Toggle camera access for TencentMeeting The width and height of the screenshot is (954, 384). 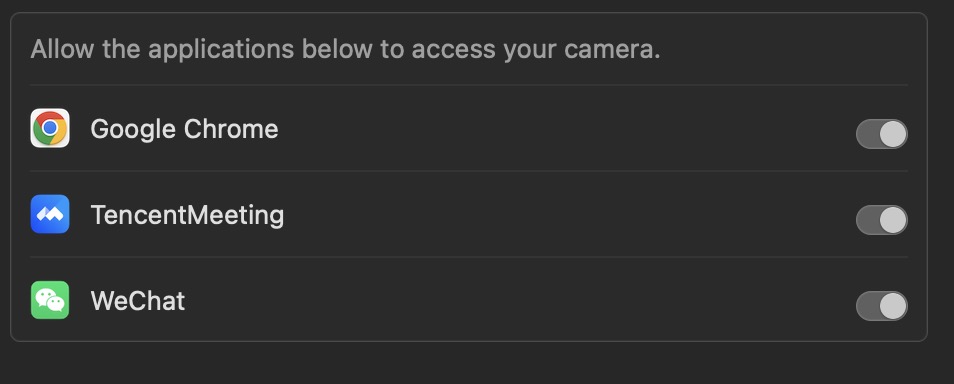pos(882,220)
